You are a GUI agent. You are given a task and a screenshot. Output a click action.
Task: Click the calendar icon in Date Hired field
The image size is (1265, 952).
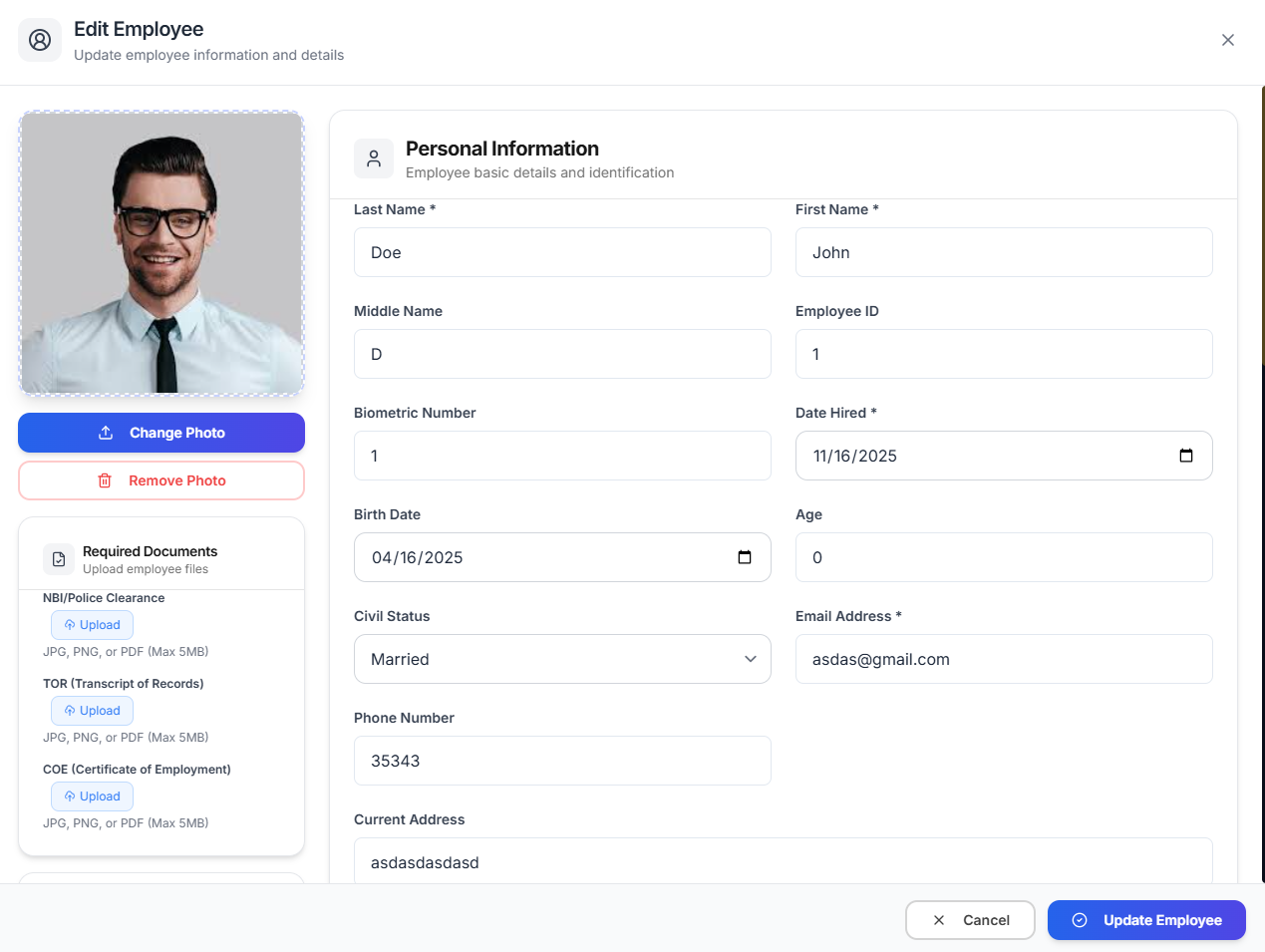point(1186,455)
